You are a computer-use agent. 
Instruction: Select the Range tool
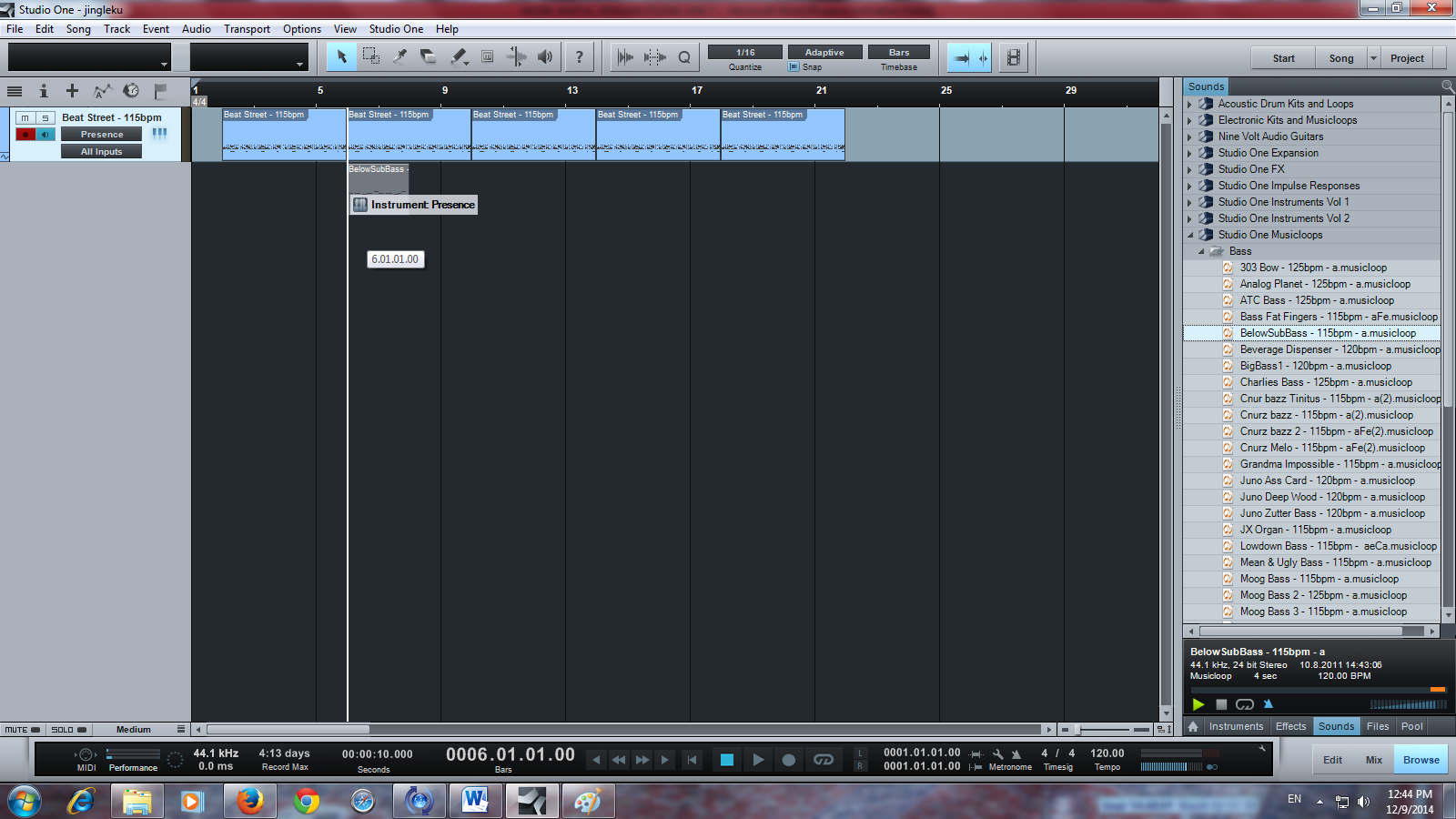coord(370,57)
